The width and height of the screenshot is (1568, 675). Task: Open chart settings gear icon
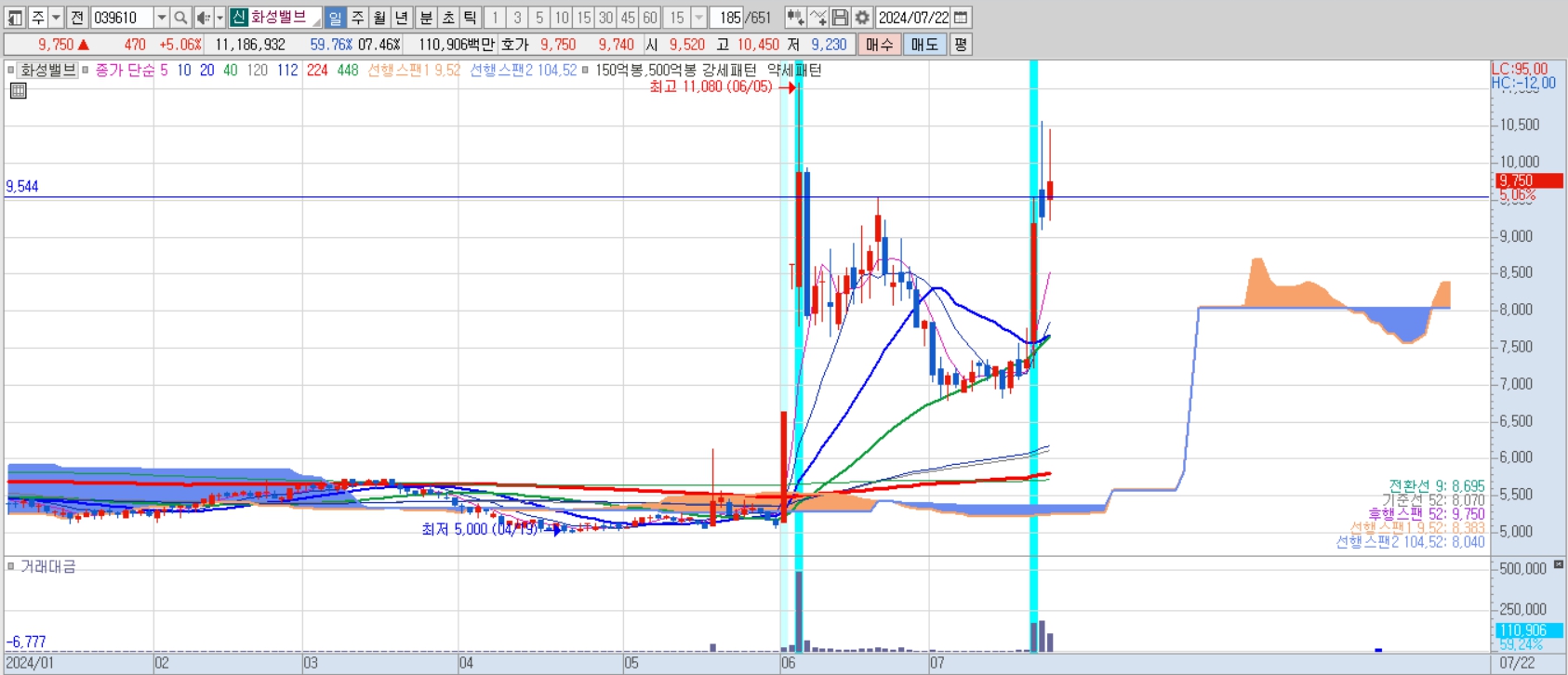point(862,18)
